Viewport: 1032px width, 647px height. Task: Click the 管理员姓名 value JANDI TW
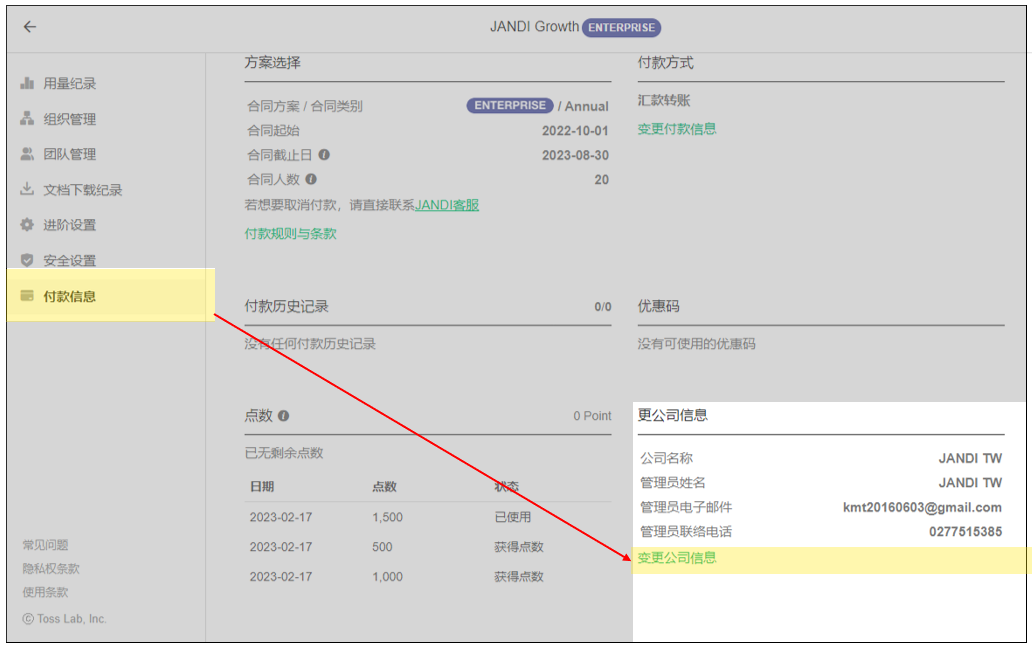[x=970, y=483]
